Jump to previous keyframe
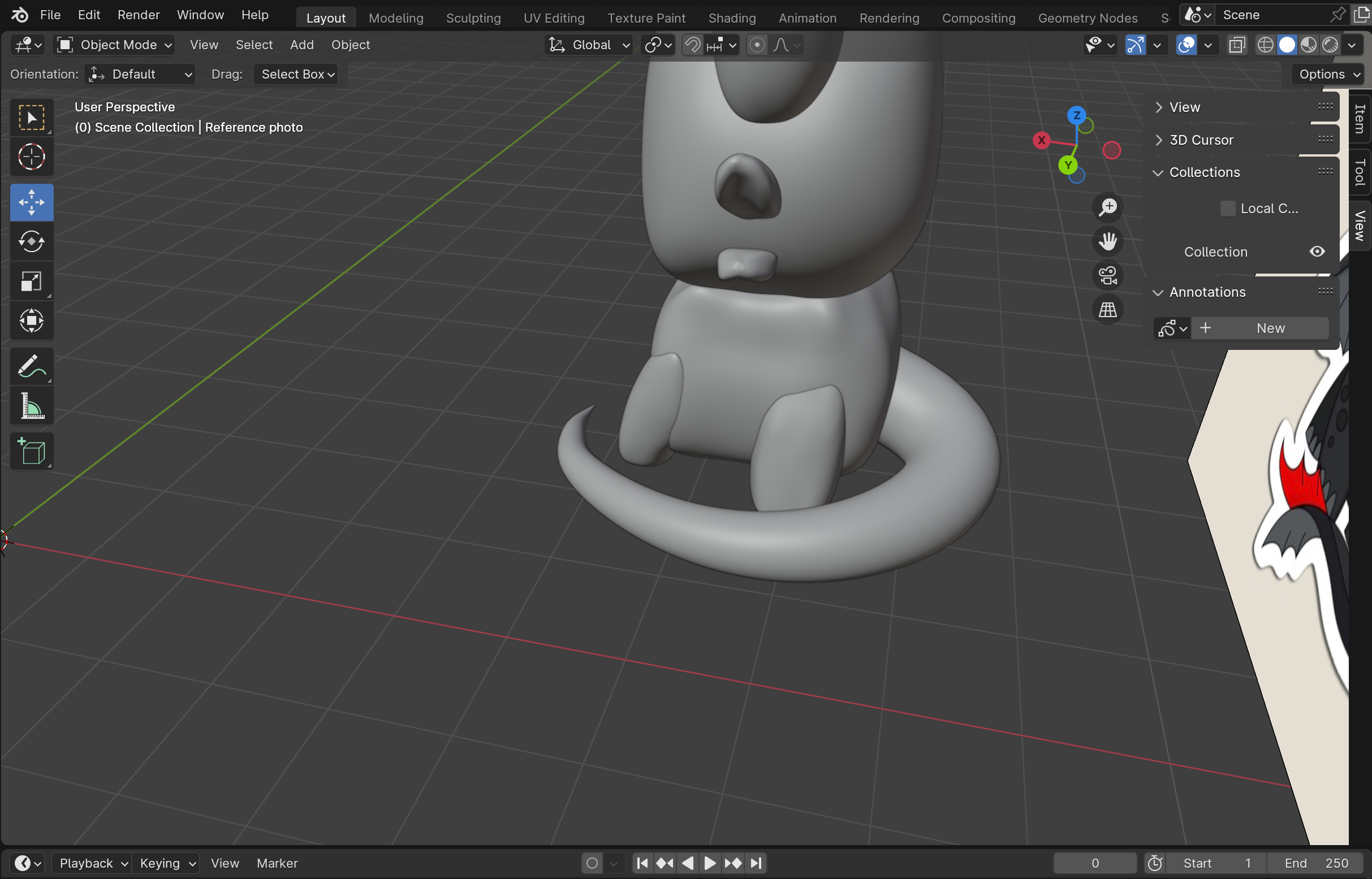1372x879 pixels. 665,863
